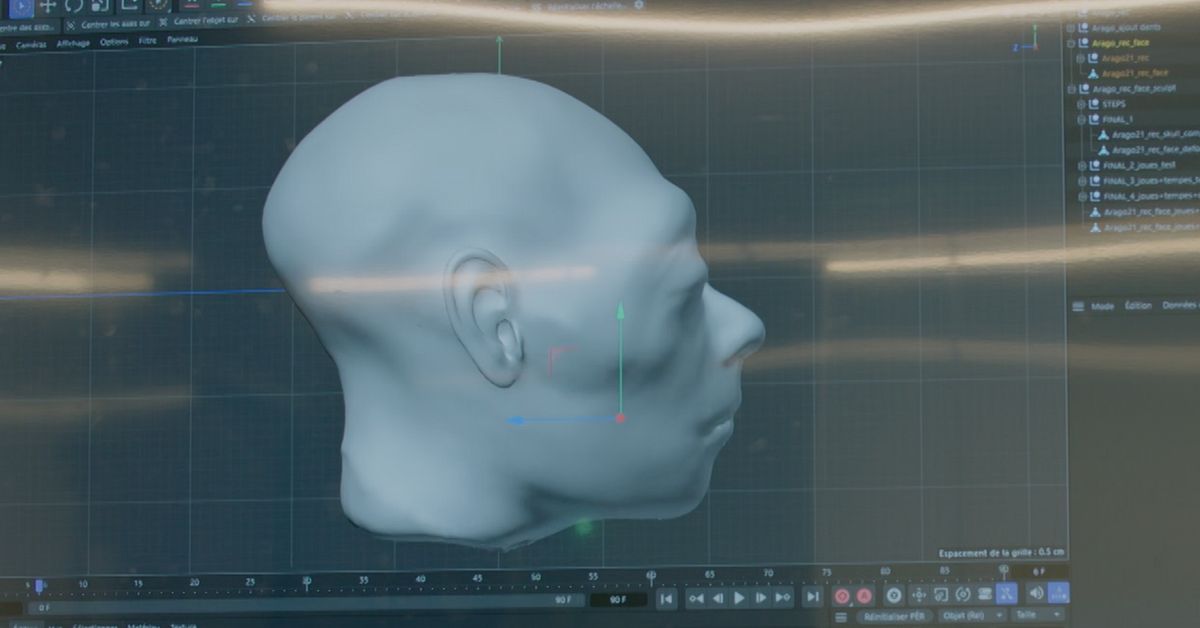Go to the animation end
This screenshot has width=1200, height=628.
[812, 597]
